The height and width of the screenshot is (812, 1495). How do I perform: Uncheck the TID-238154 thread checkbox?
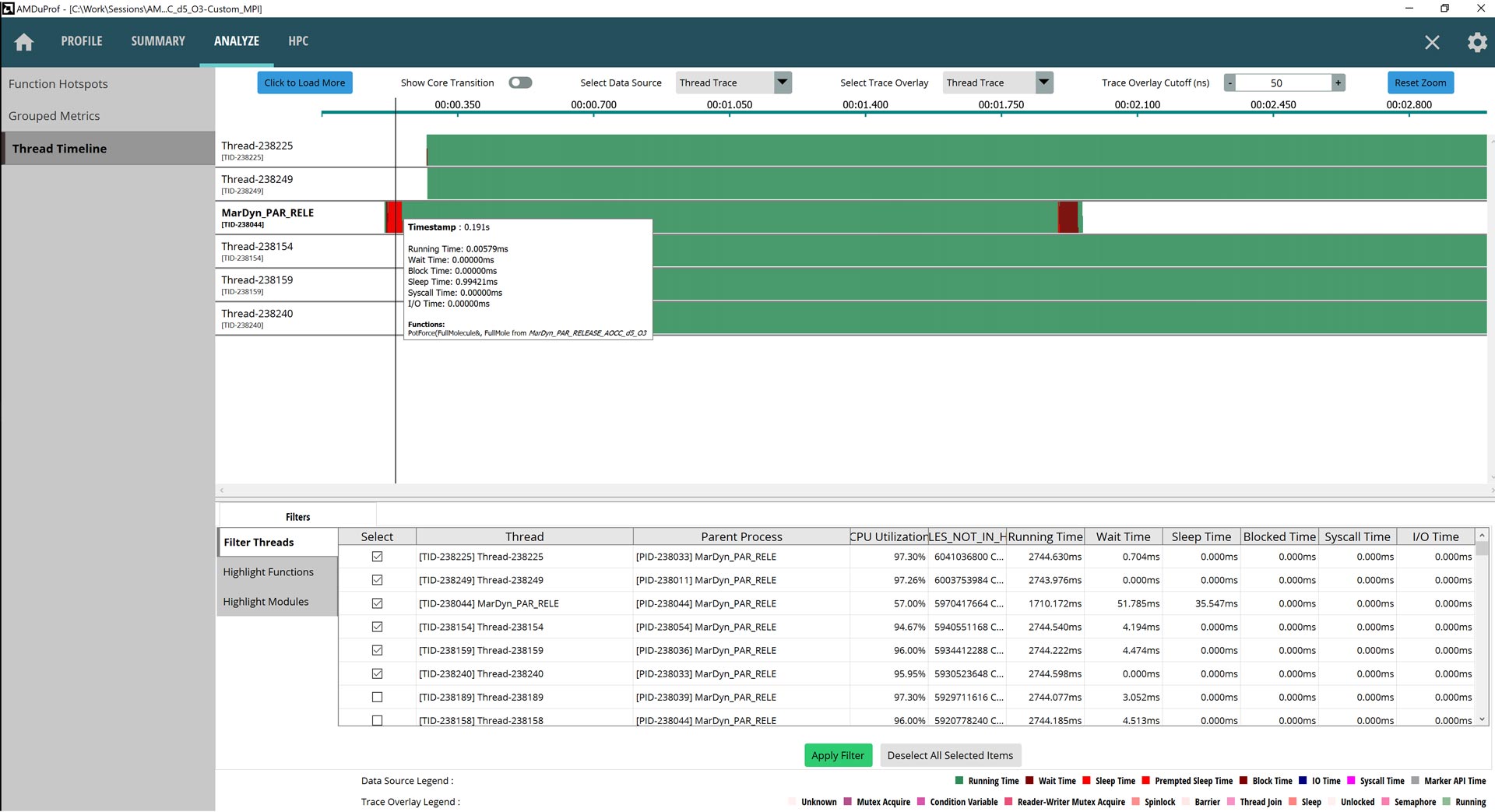377,627
